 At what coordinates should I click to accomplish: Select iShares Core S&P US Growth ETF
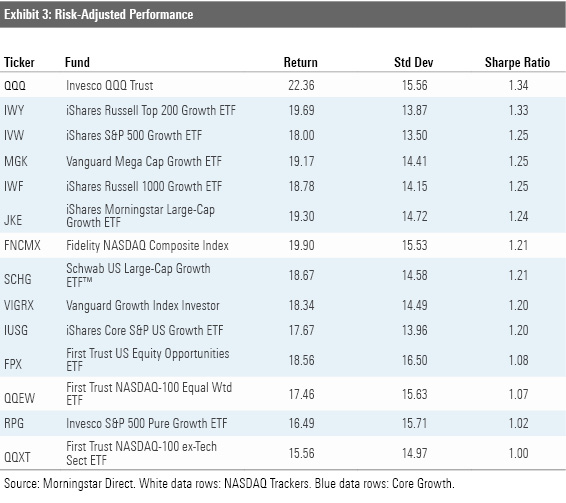(x=145, y=330)
